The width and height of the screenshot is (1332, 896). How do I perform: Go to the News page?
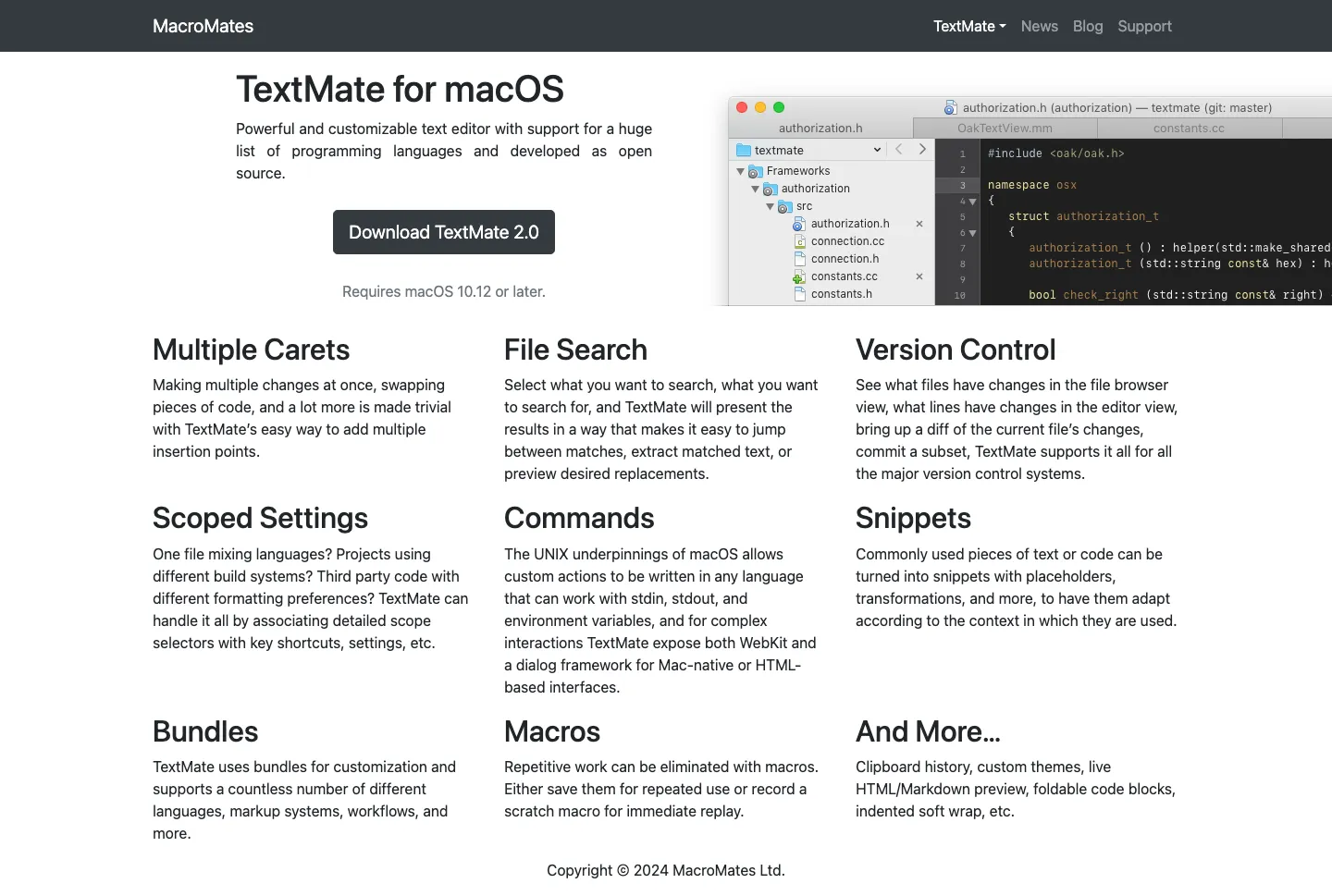[x=1039, y=26]
